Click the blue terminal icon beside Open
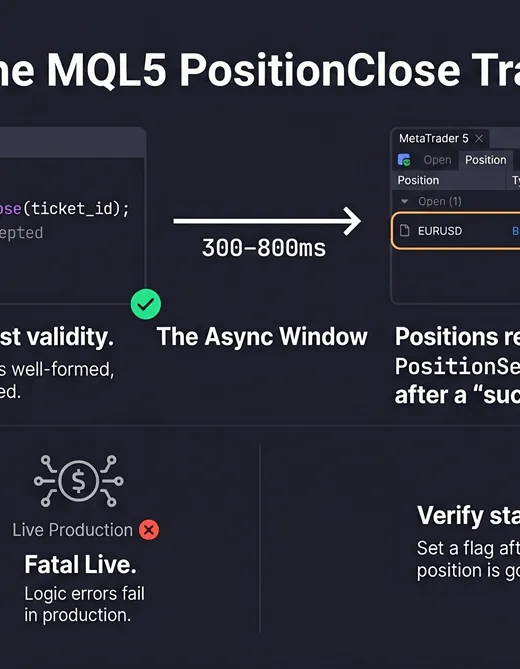The height and width of the screenshot is (669, 520). [404, 160]
